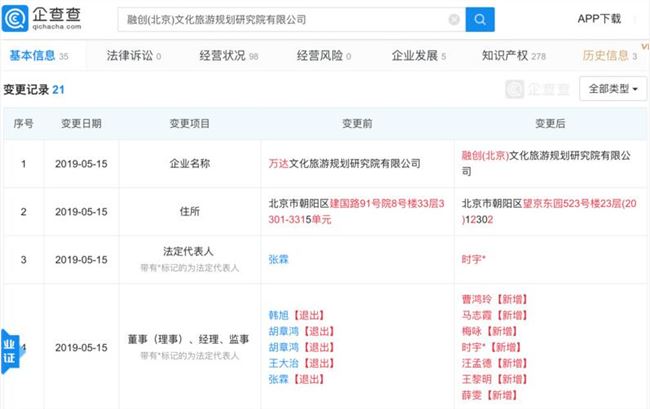Switch to the 知识产权 tab
Image resolution: width=650 pixels, height=409 pixels.
(513, 56)
